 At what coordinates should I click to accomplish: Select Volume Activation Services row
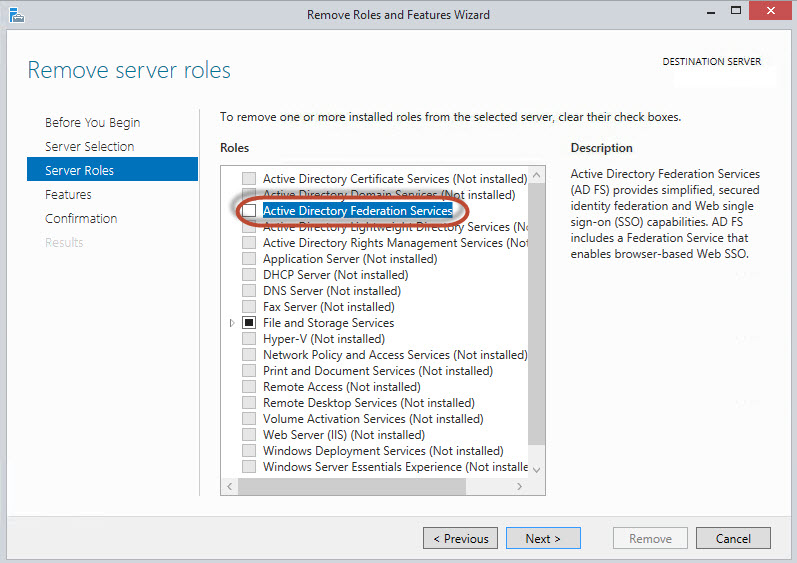tap(373, 419)
